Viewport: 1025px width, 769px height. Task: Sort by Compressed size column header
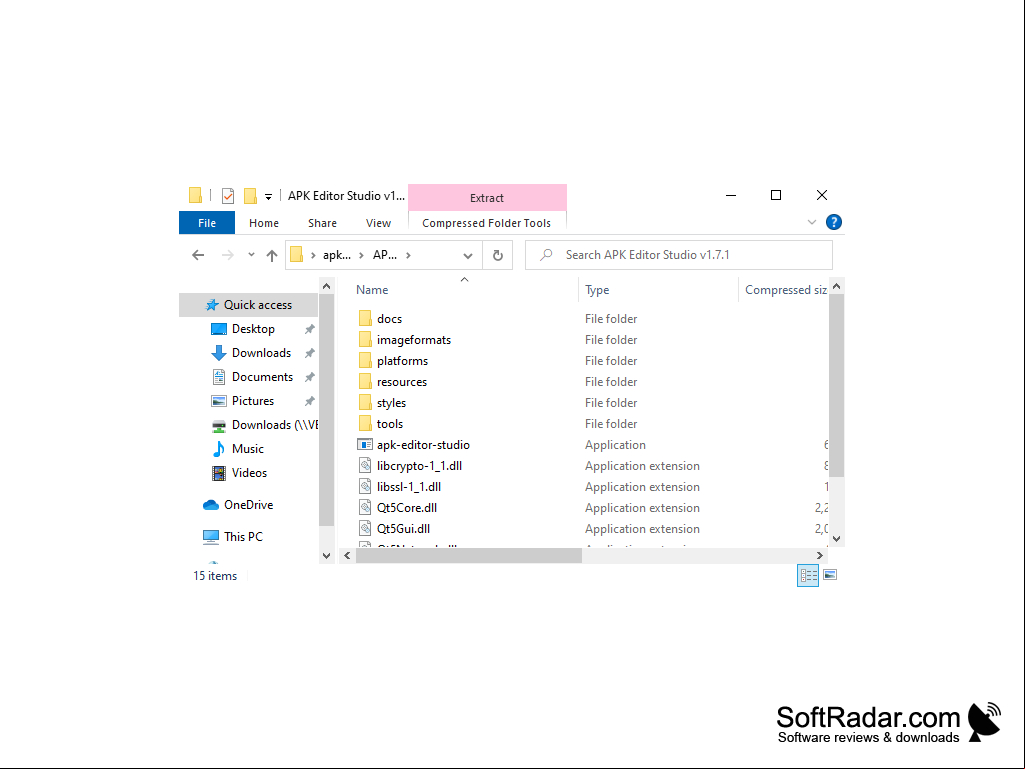[785, 290]
